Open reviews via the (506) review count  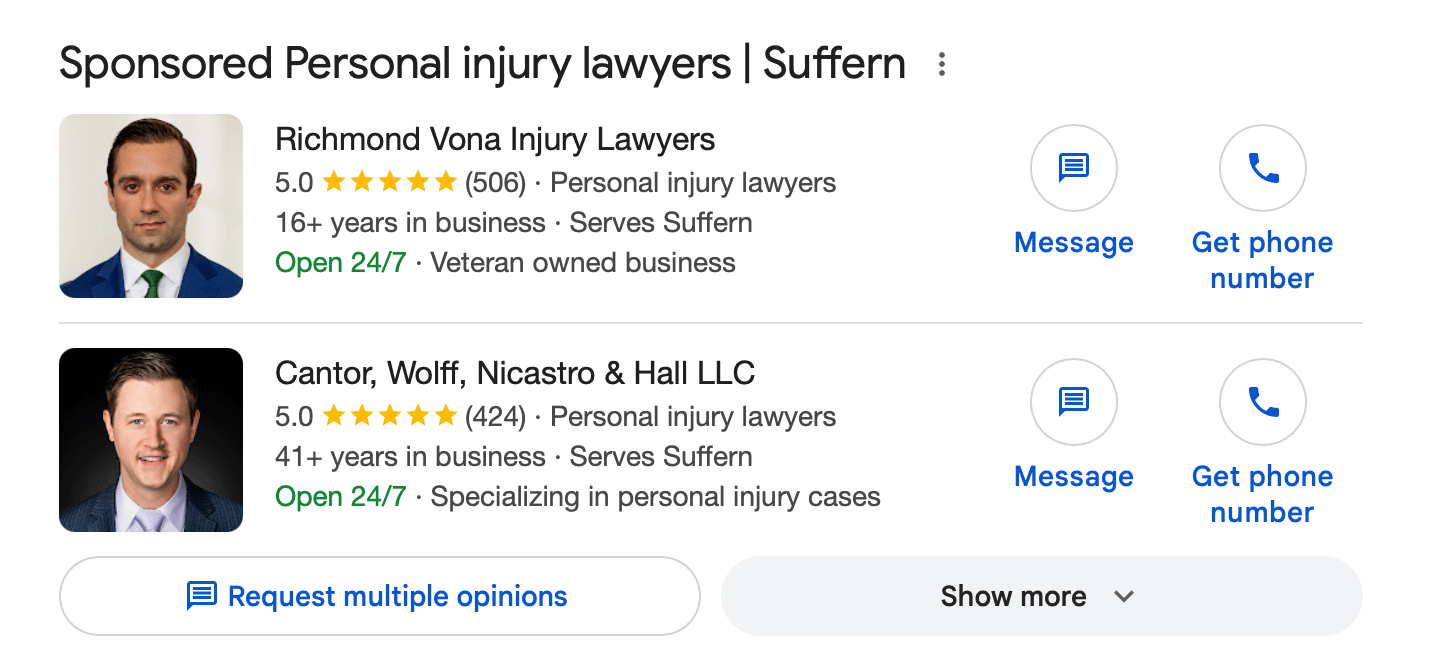pyautogui.click(x=495, y=181)
